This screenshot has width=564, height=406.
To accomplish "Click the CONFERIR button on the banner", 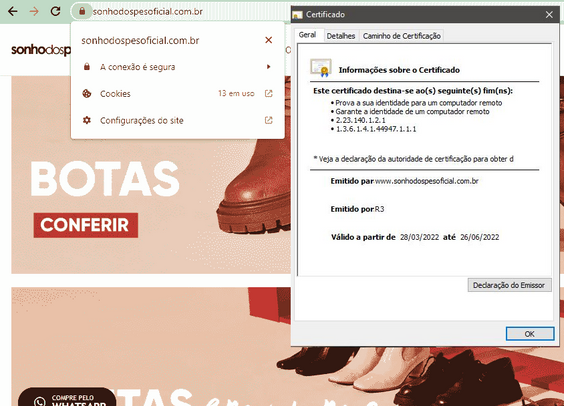I will point(86,225).
